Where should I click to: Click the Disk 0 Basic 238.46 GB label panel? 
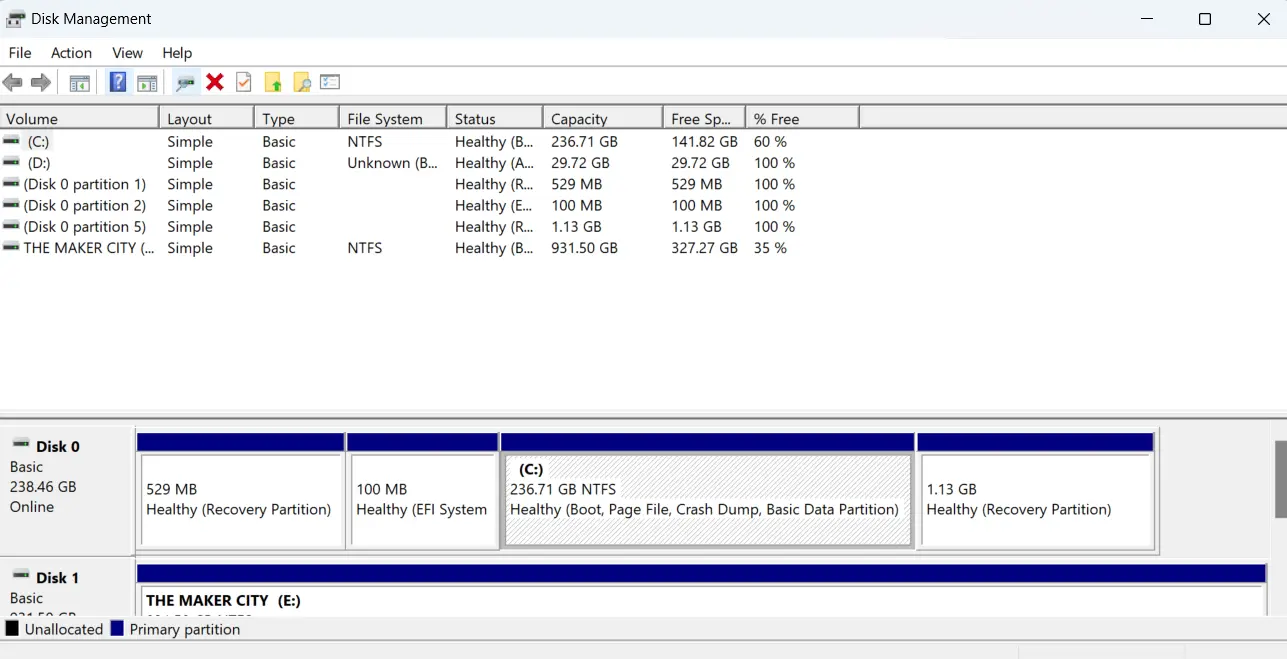pyautogui.click(x=67, y=490)
